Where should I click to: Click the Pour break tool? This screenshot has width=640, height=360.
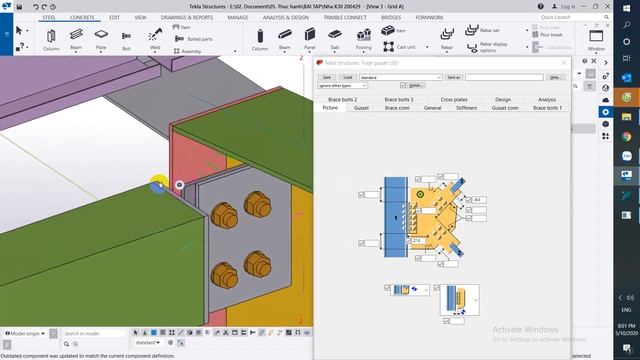pos(547,35)
